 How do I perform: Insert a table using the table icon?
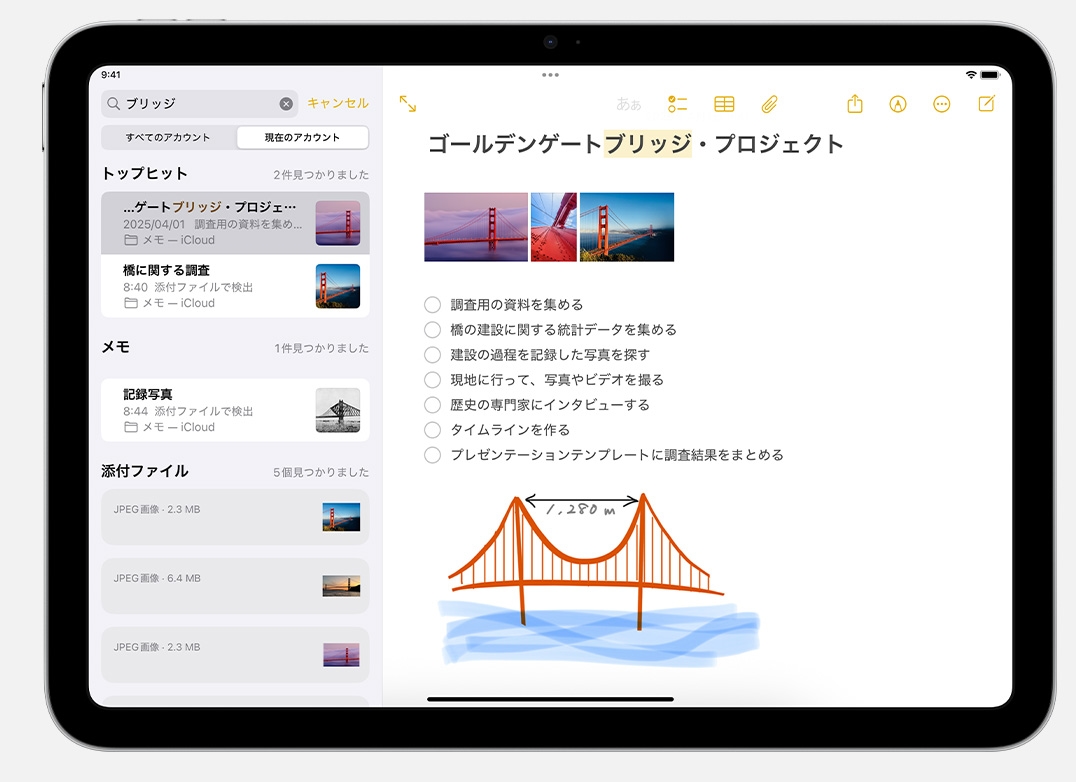[724, 104]
